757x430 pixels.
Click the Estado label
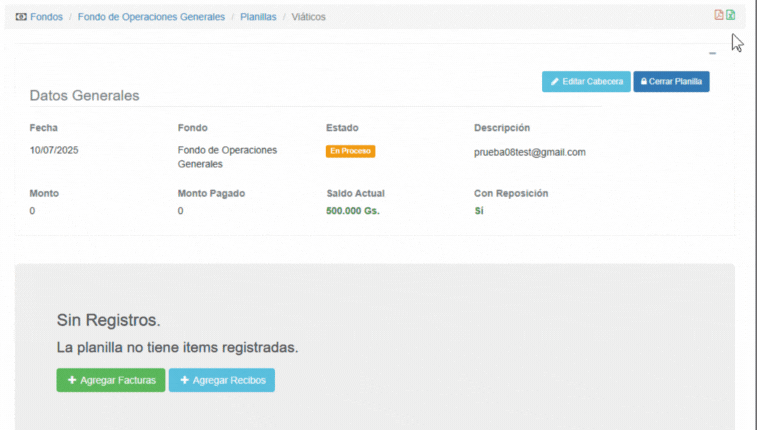(x=342, y=128)
